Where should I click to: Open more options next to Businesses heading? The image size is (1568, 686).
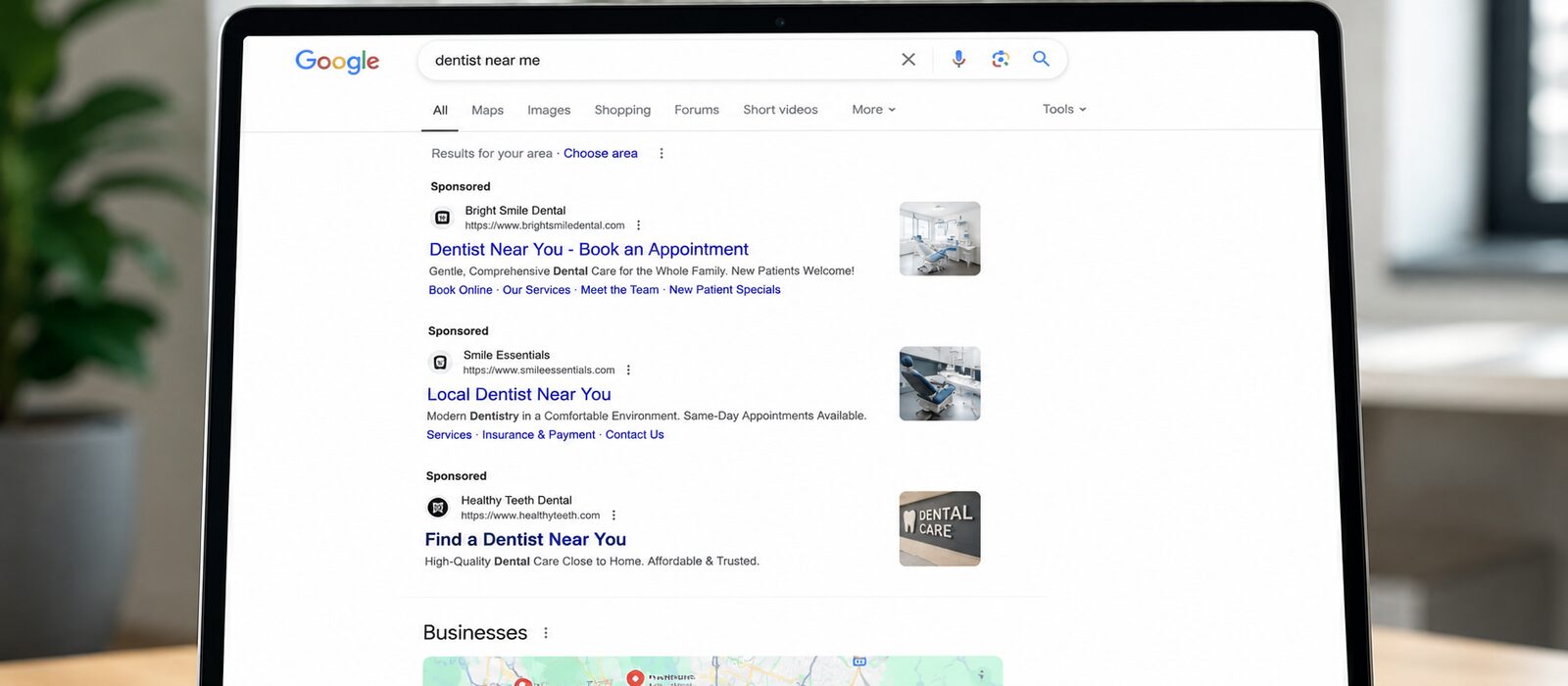click(546, 633)
